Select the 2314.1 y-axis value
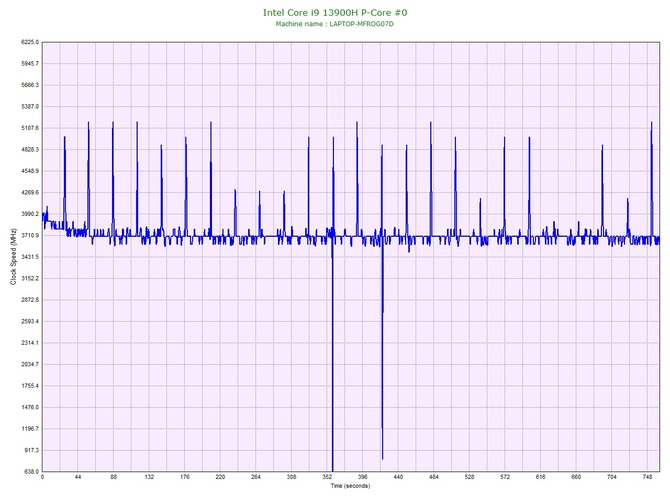 [x=30, y=343]
